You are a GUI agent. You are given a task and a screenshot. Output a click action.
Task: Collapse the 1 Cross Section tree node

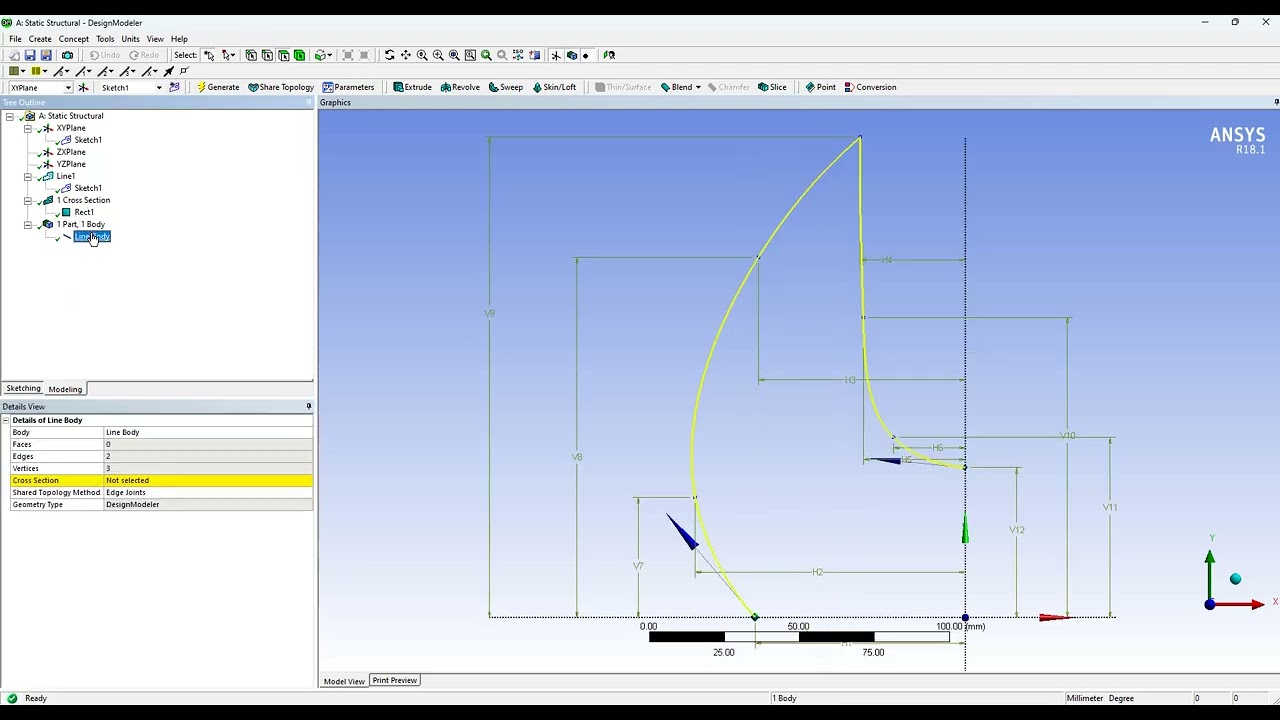tap(28, 200)
